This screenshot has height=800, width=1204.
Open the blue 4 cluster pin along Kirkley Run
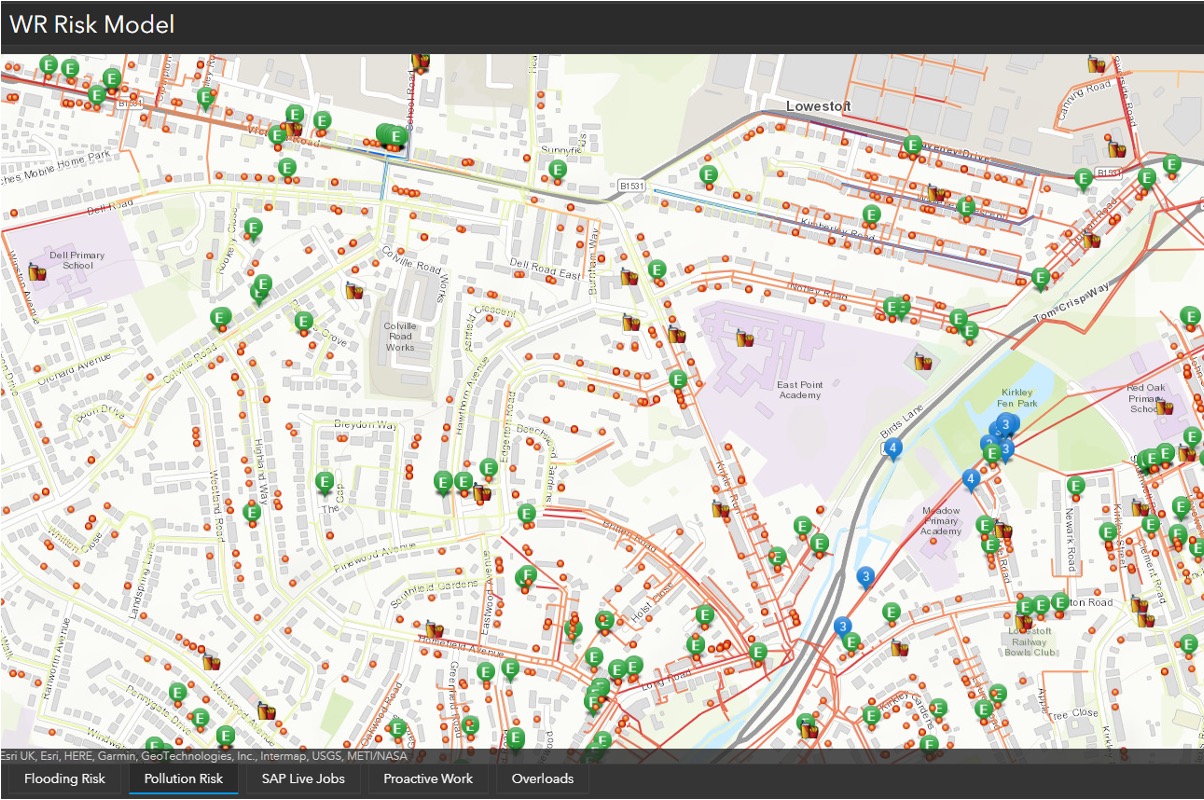[x=971, y=479]
